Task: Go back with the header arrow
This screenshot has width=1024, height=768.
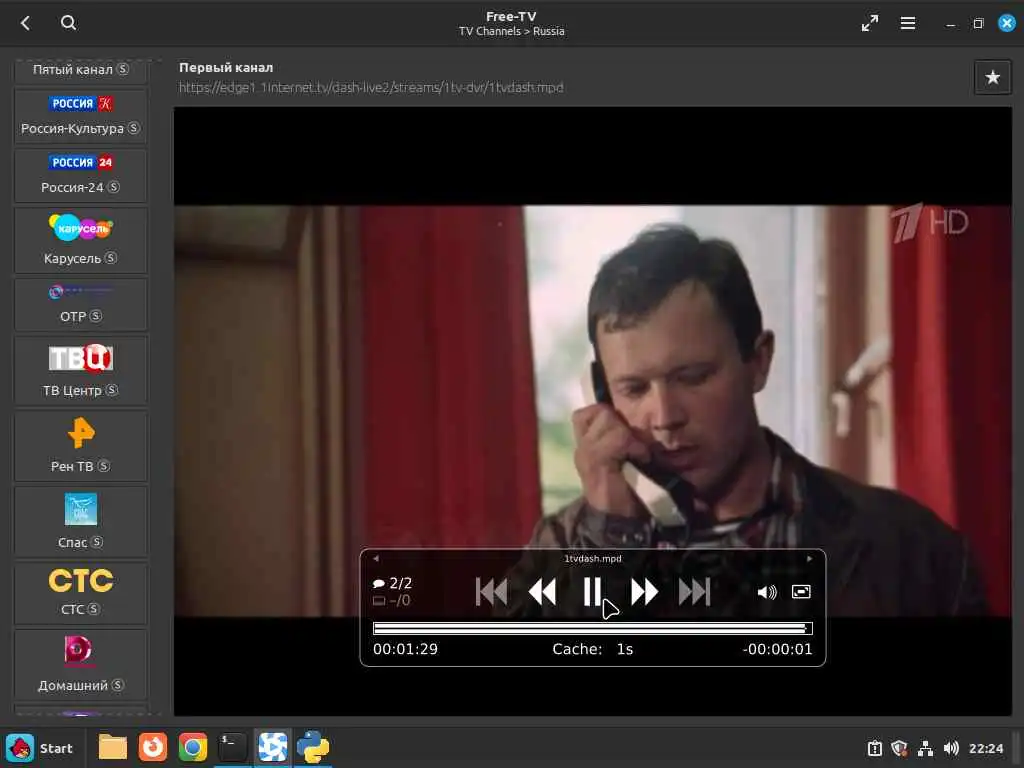Action: (25, 23)
